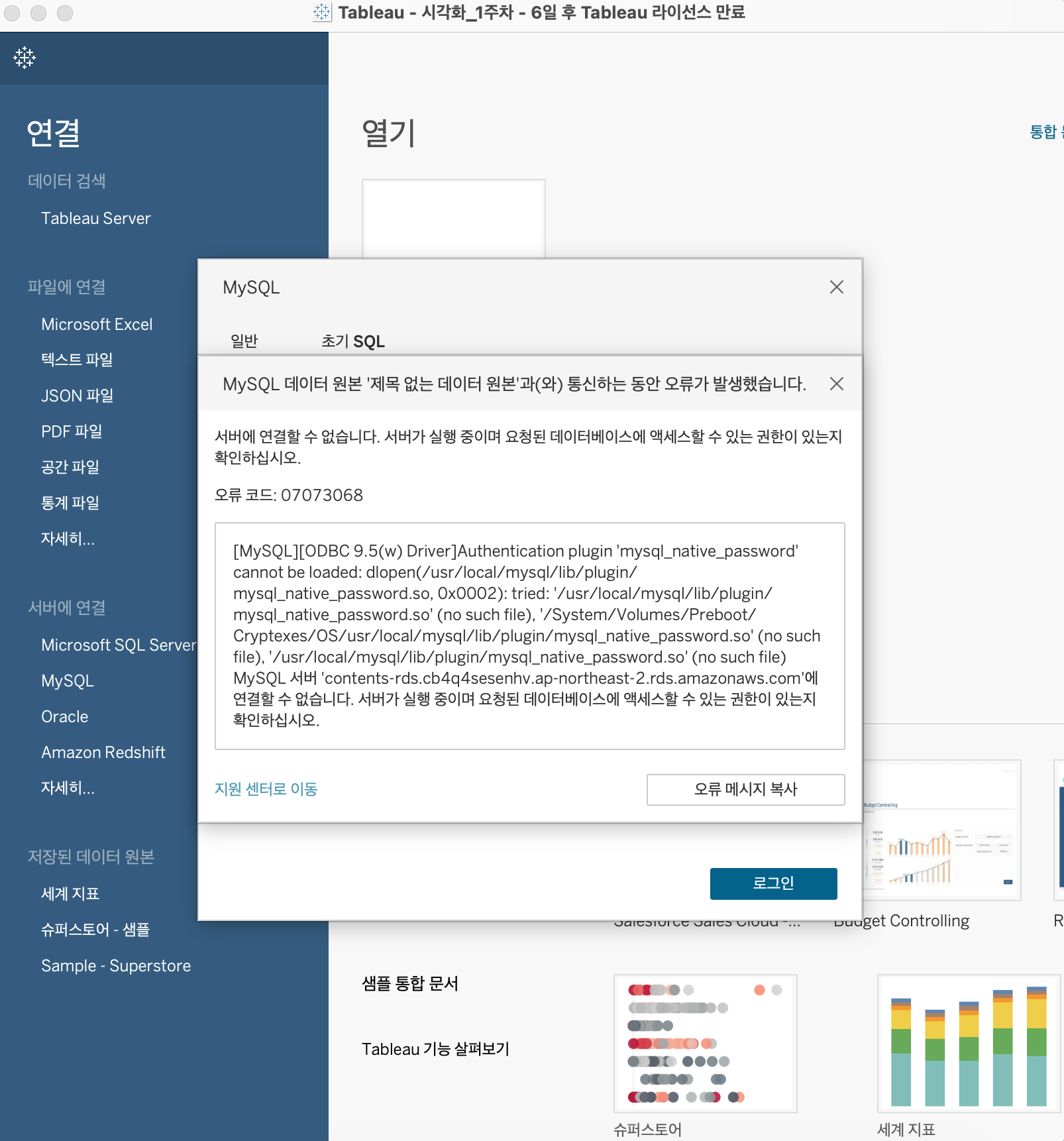Connect to a Microsoft Excel file
This screenshot has height=1141, width=1064.
click(97, 324)
